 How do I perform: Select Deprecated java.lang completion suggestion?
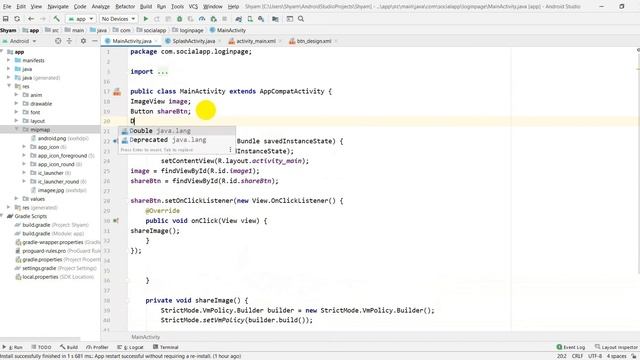click(177, 140)
